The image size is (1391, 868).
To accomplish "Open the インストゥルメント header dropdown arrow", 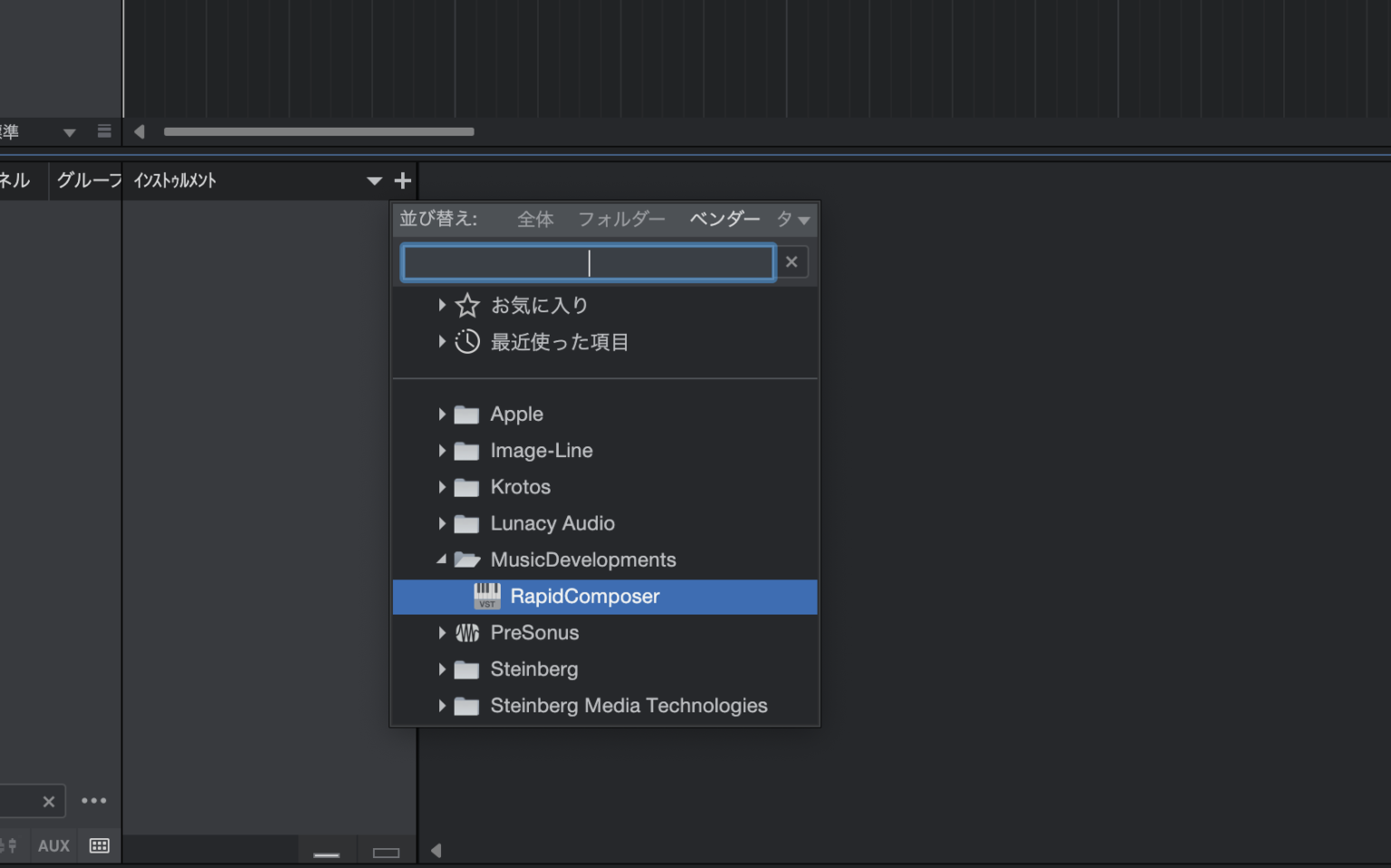I will click(374, 181).
